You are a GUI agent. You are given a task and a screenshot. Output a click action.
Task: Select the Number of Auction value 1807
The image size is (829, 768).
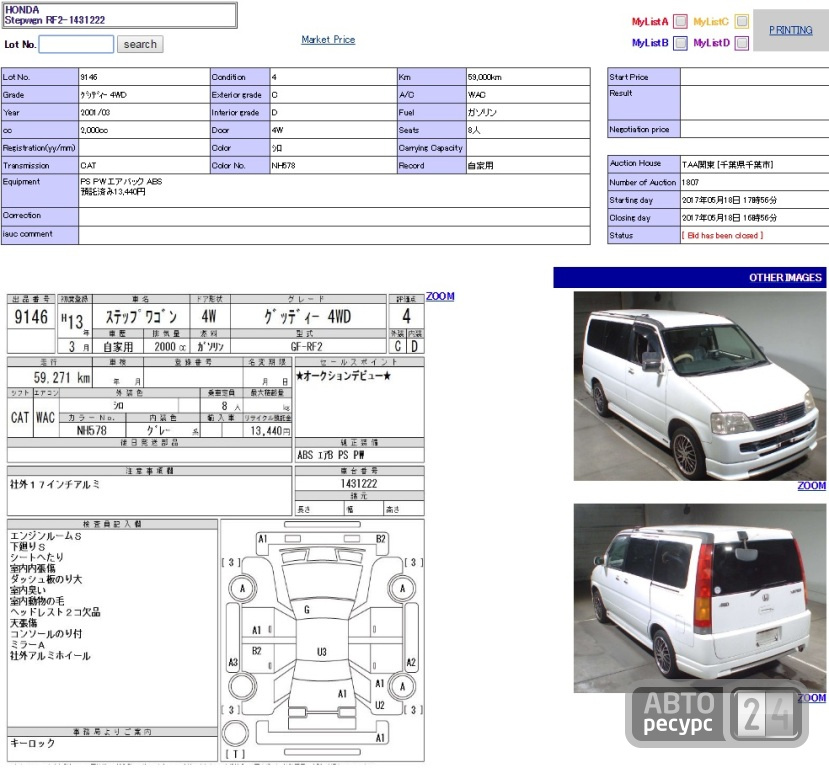[x=690, y=182]
